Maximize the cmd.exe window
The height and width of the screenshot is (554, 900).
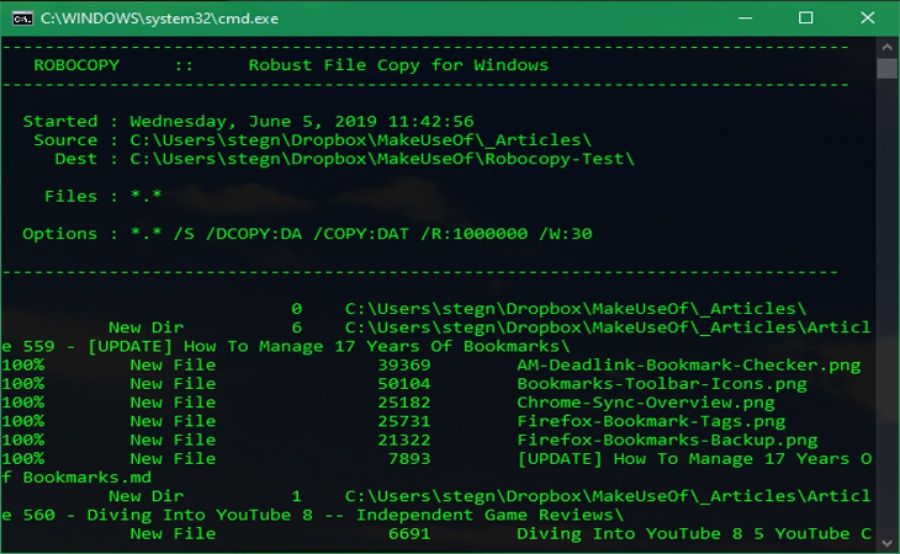806,18
